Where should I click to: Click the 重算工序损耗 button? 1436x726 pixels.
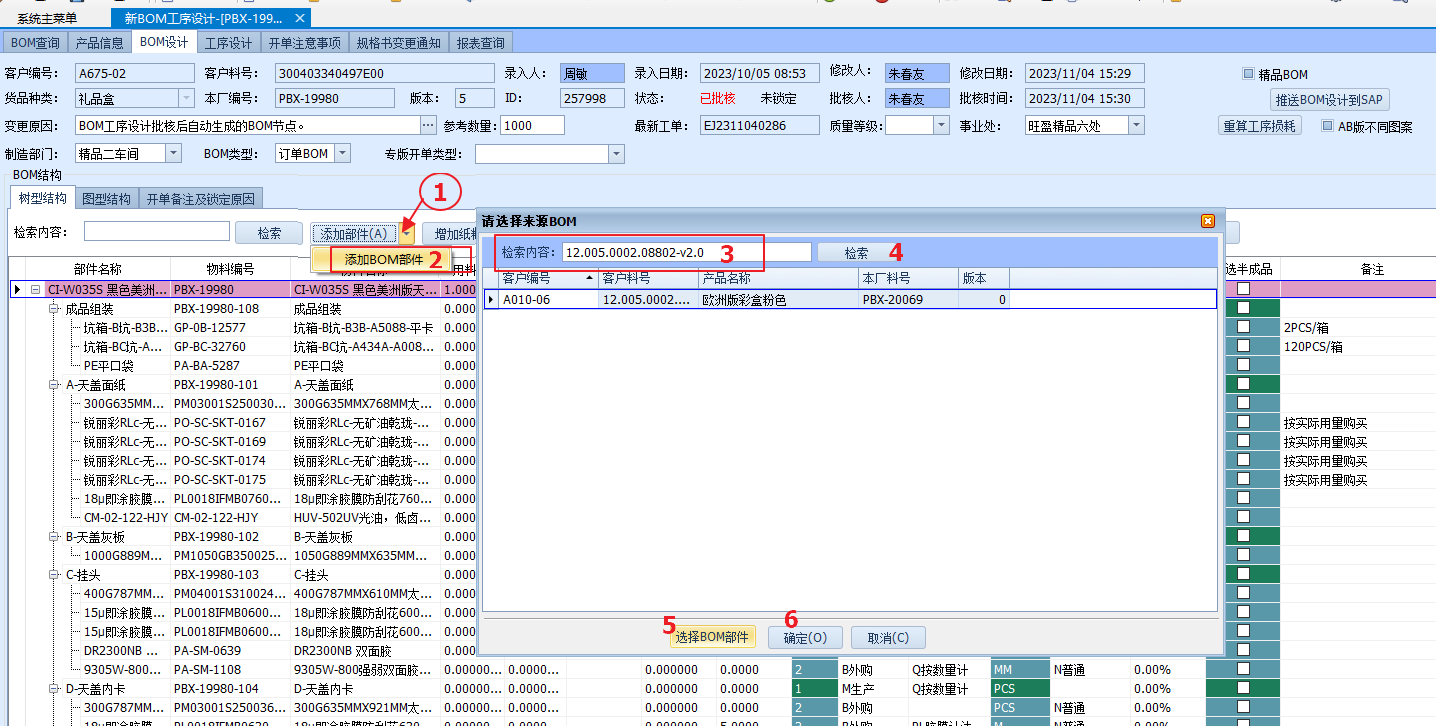point(1260,126)
